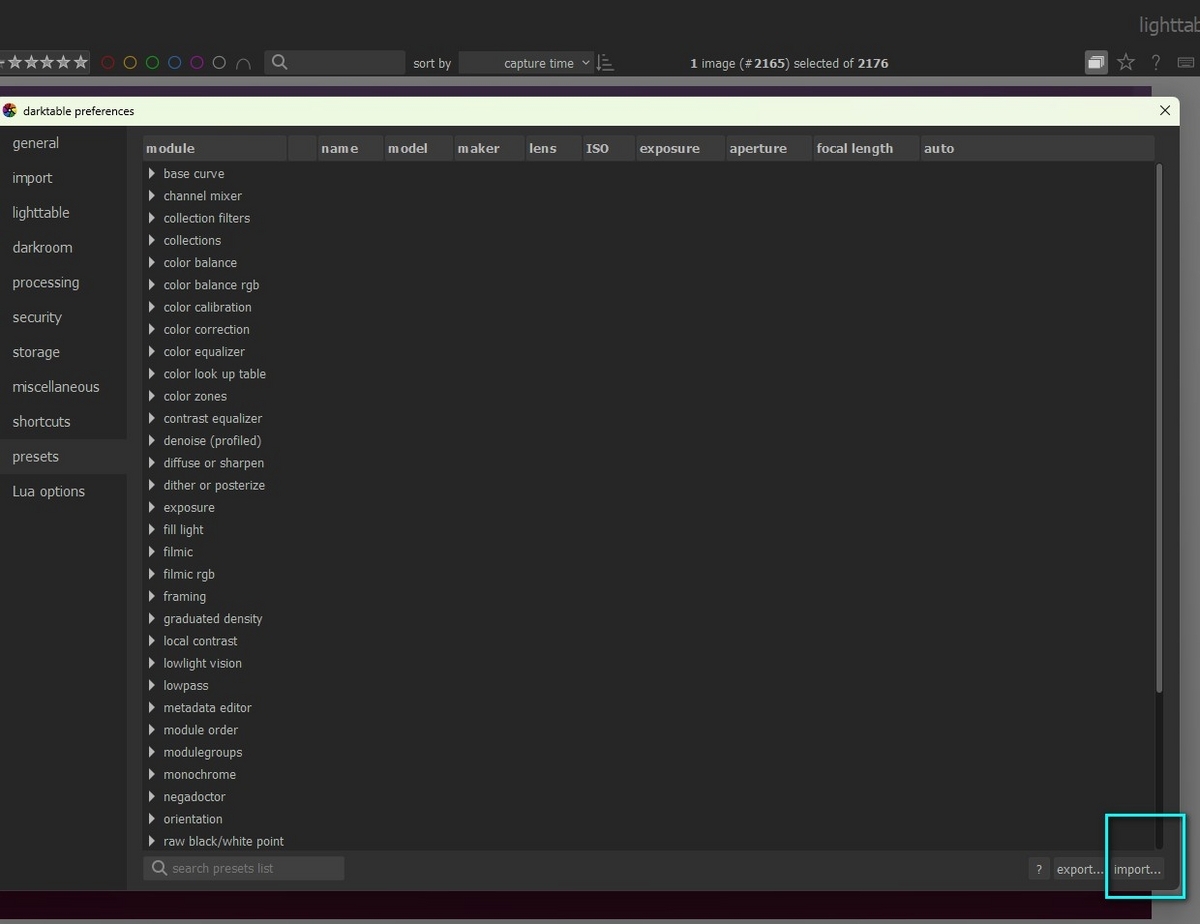The width and height of the screenshot is (1200, 924).
Task: Open the general preferences tab
Action: pyautogui.click(x=63, y=143)
